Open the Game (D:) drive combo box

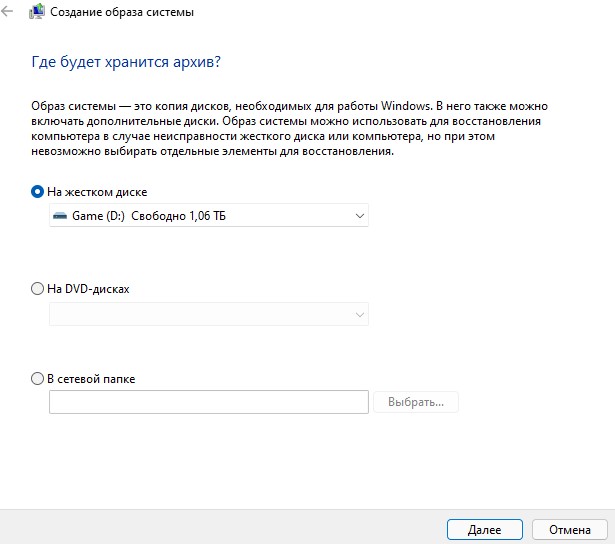click(x=209, y=215)
